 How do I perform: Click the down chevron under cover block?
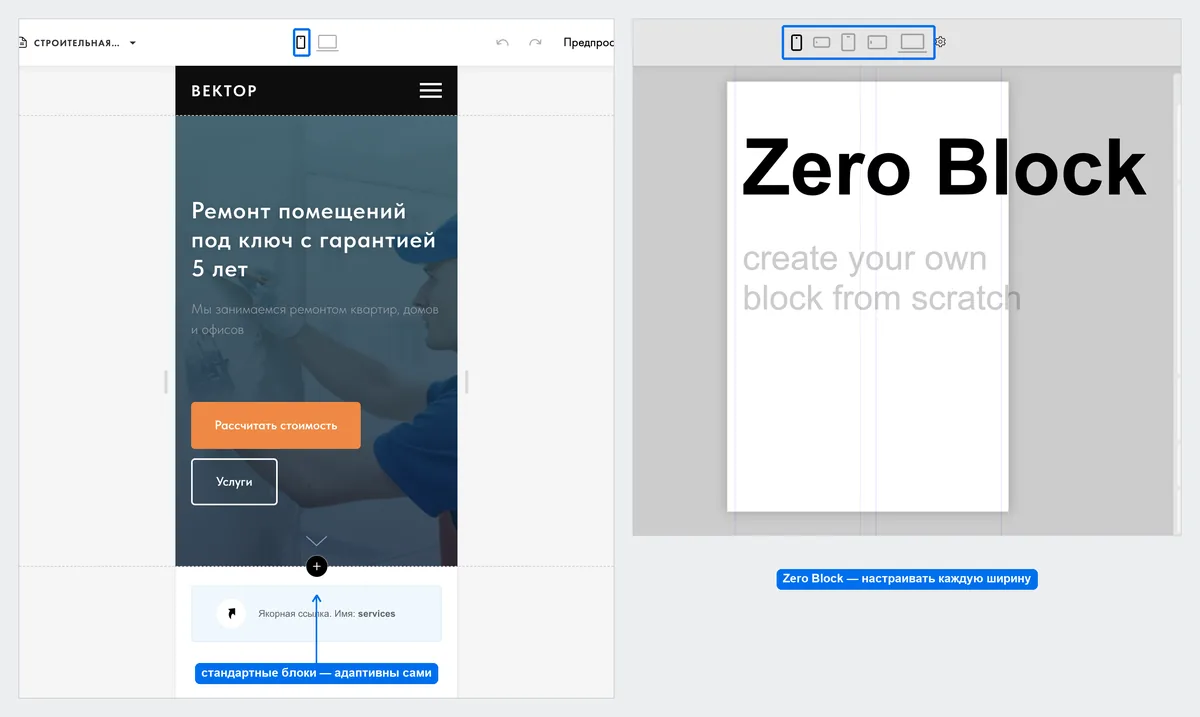(x=316, y=541)
